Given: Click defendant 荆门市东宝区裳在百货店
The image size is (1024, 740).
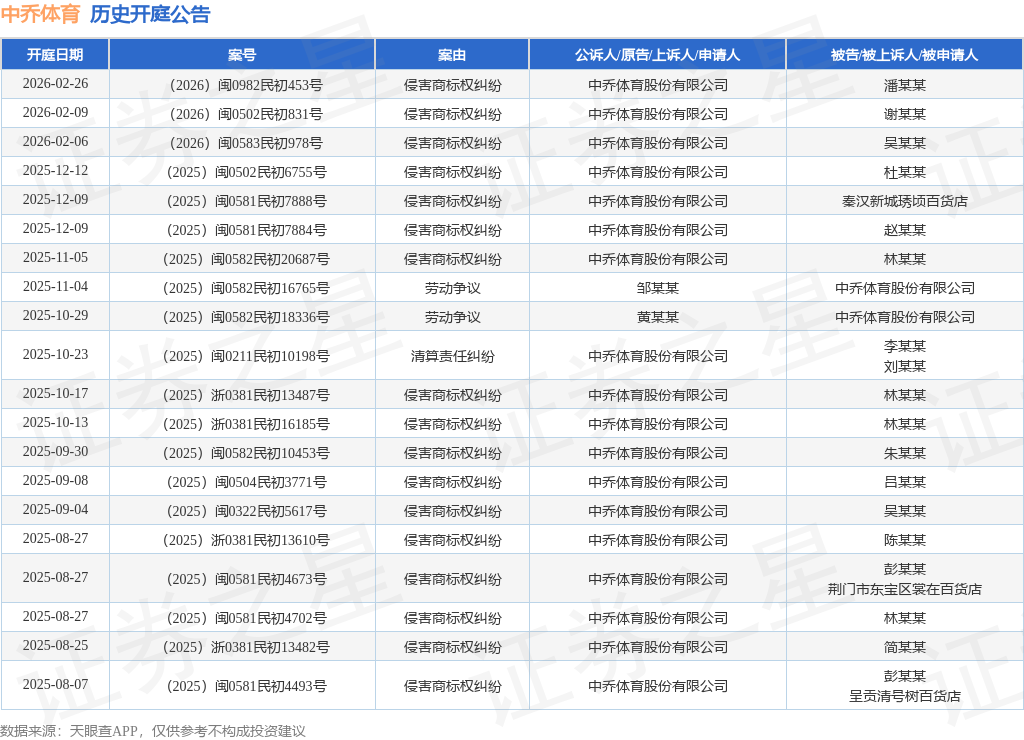Looking at the screenshot, I should 904,589.
